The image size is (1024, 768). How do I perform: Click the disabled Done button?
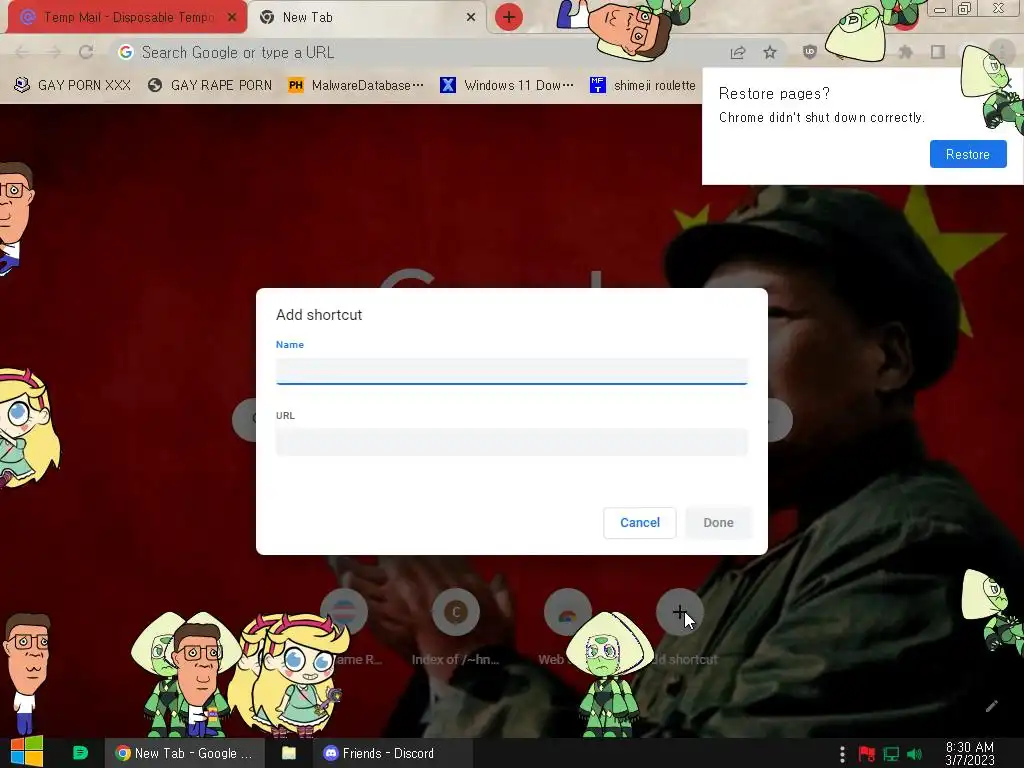[x=718, y=522]
